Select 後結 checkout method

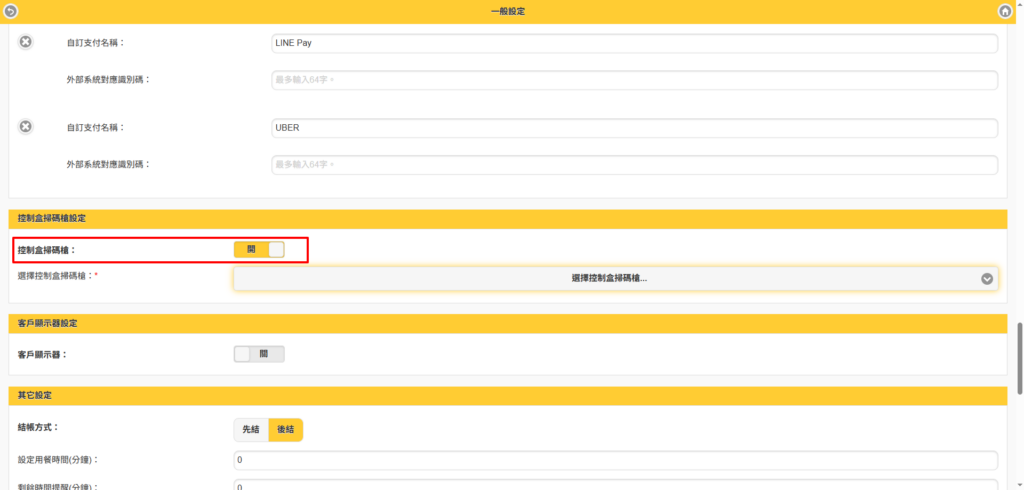coord(285,430)
